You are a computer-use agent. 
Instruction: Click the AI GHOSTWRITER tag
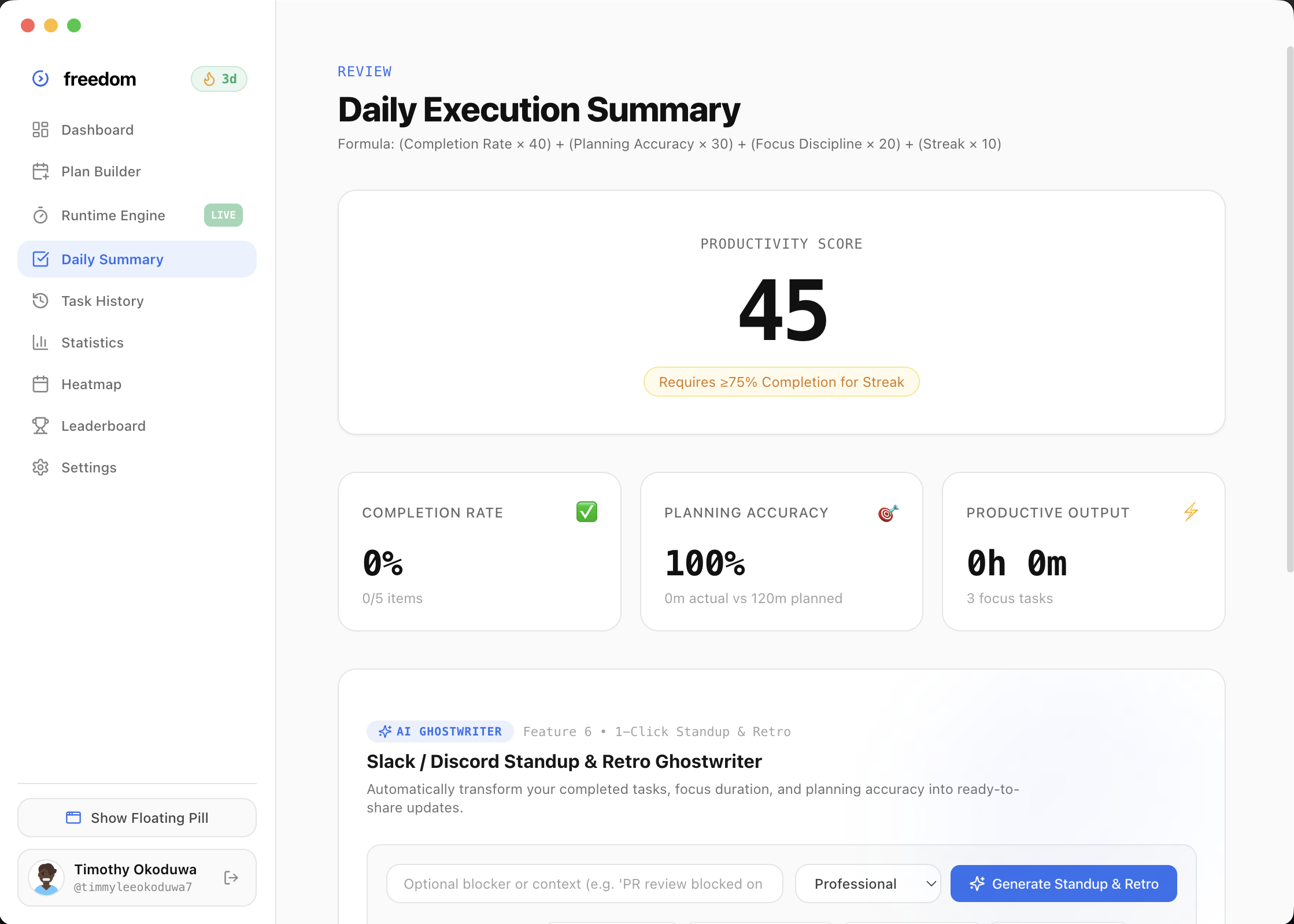pyautogui.click(x=440, y=731)
